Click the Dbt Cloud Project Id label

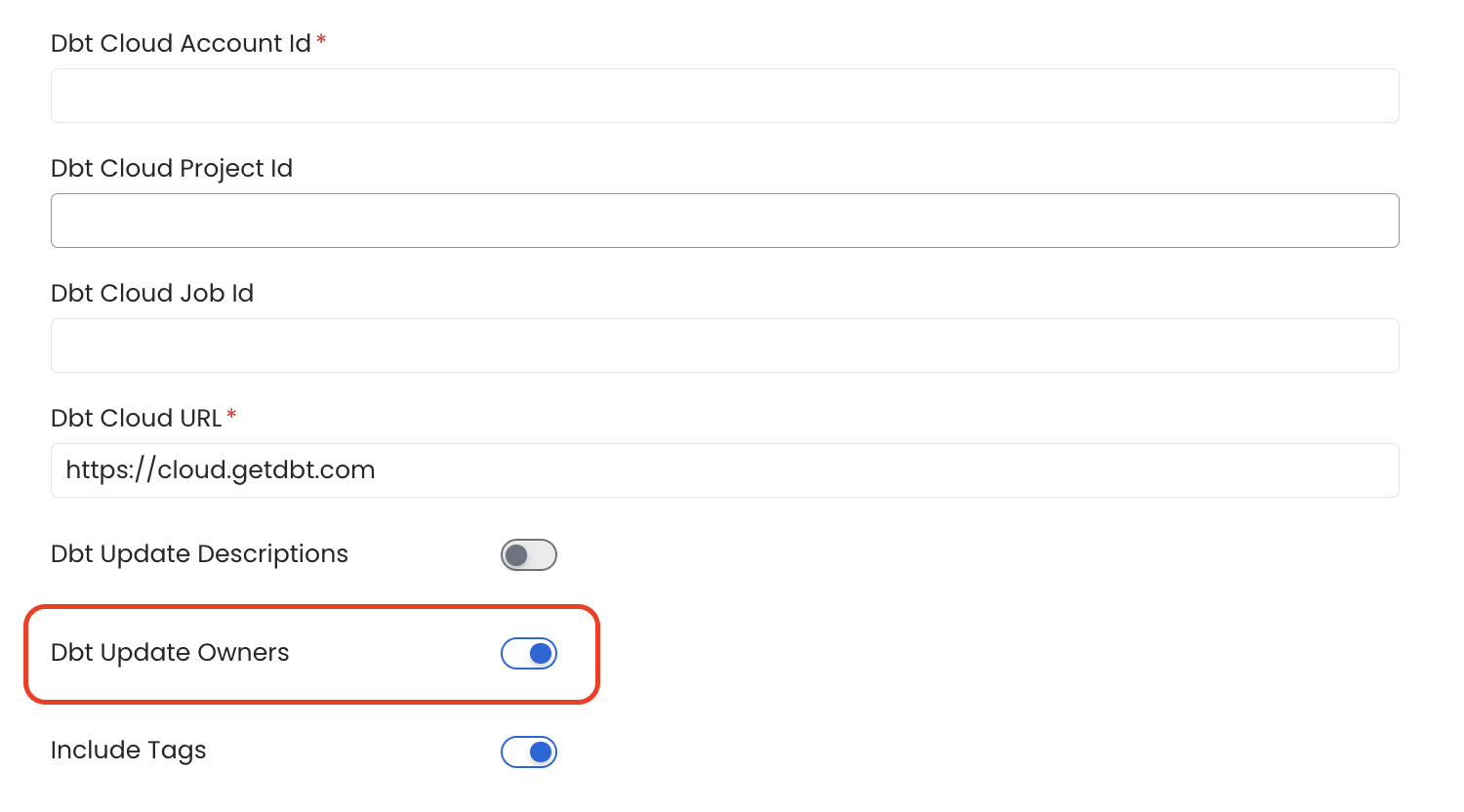[x=172, y=169]
